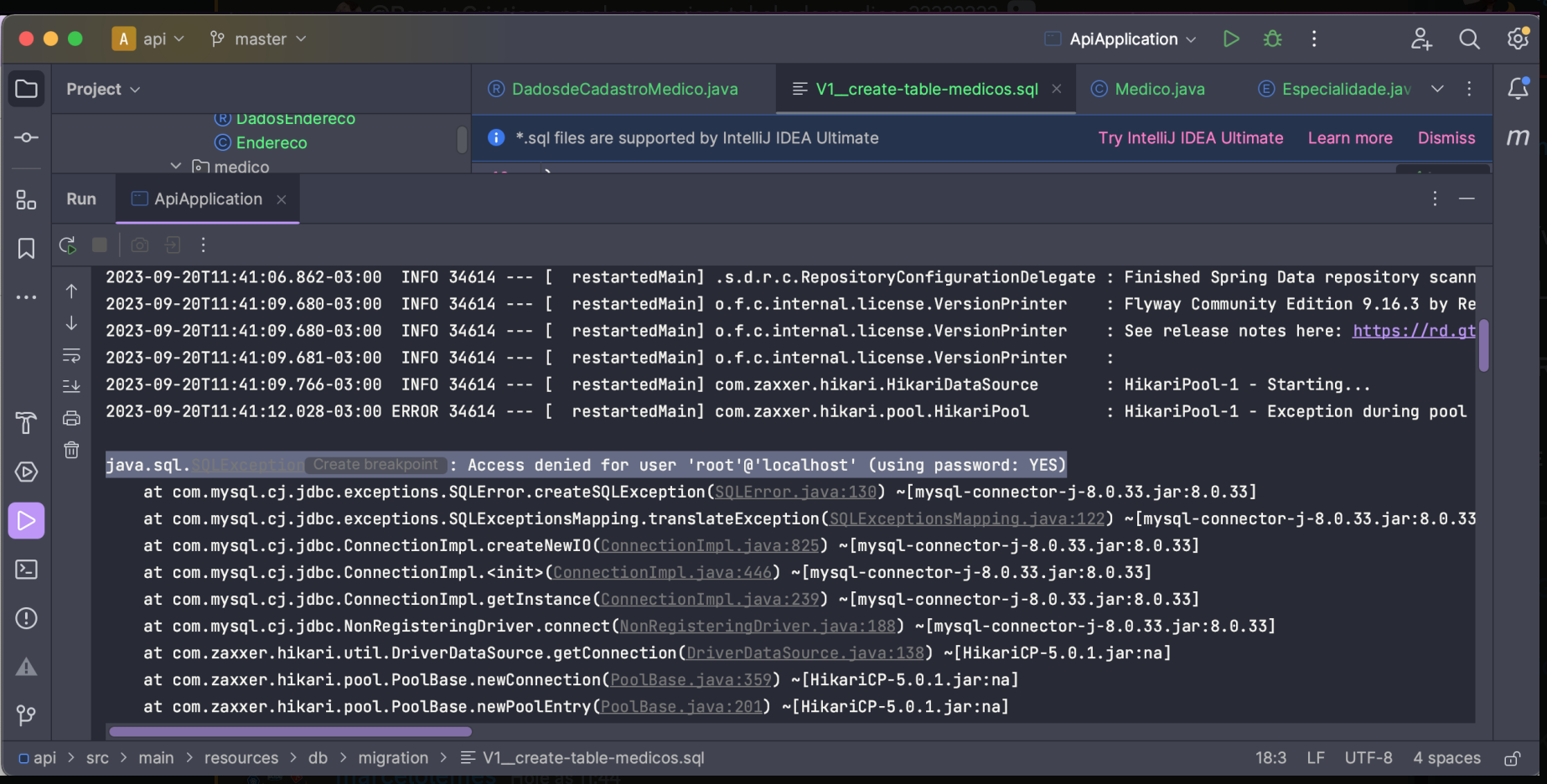Open the master branch dropdown
This screenshot has height=784, width=1547.
click(x=258, y=39)
